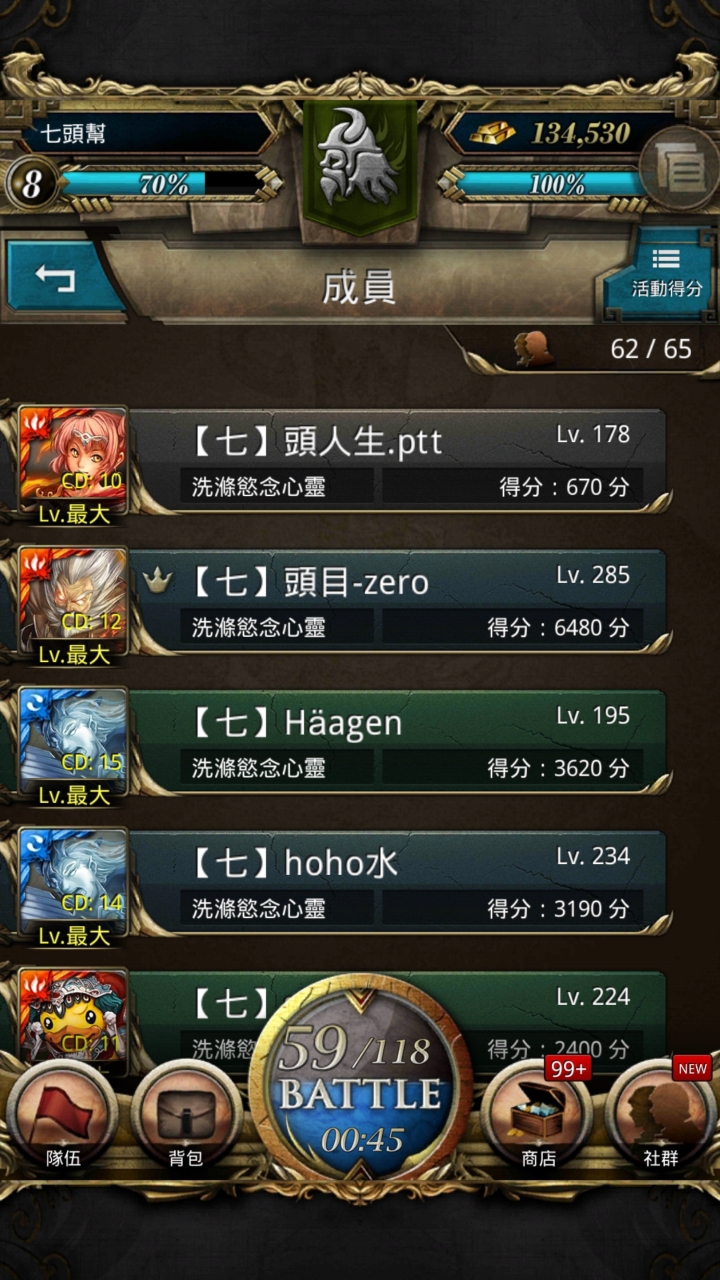Tap the back arrow button

click(x=60, y=278)
